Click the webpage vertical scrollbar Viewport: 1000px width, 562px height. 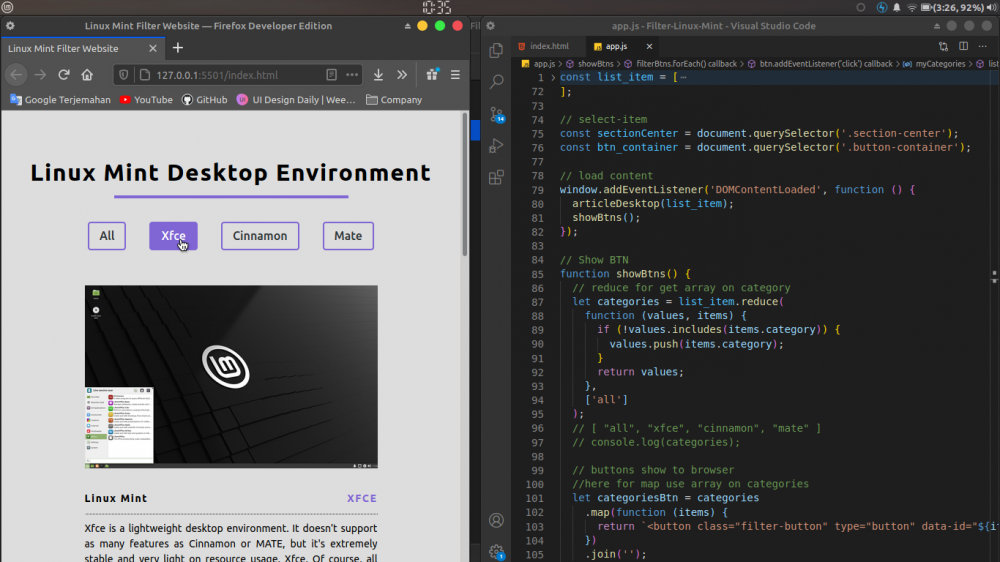[x=465, y=185]
